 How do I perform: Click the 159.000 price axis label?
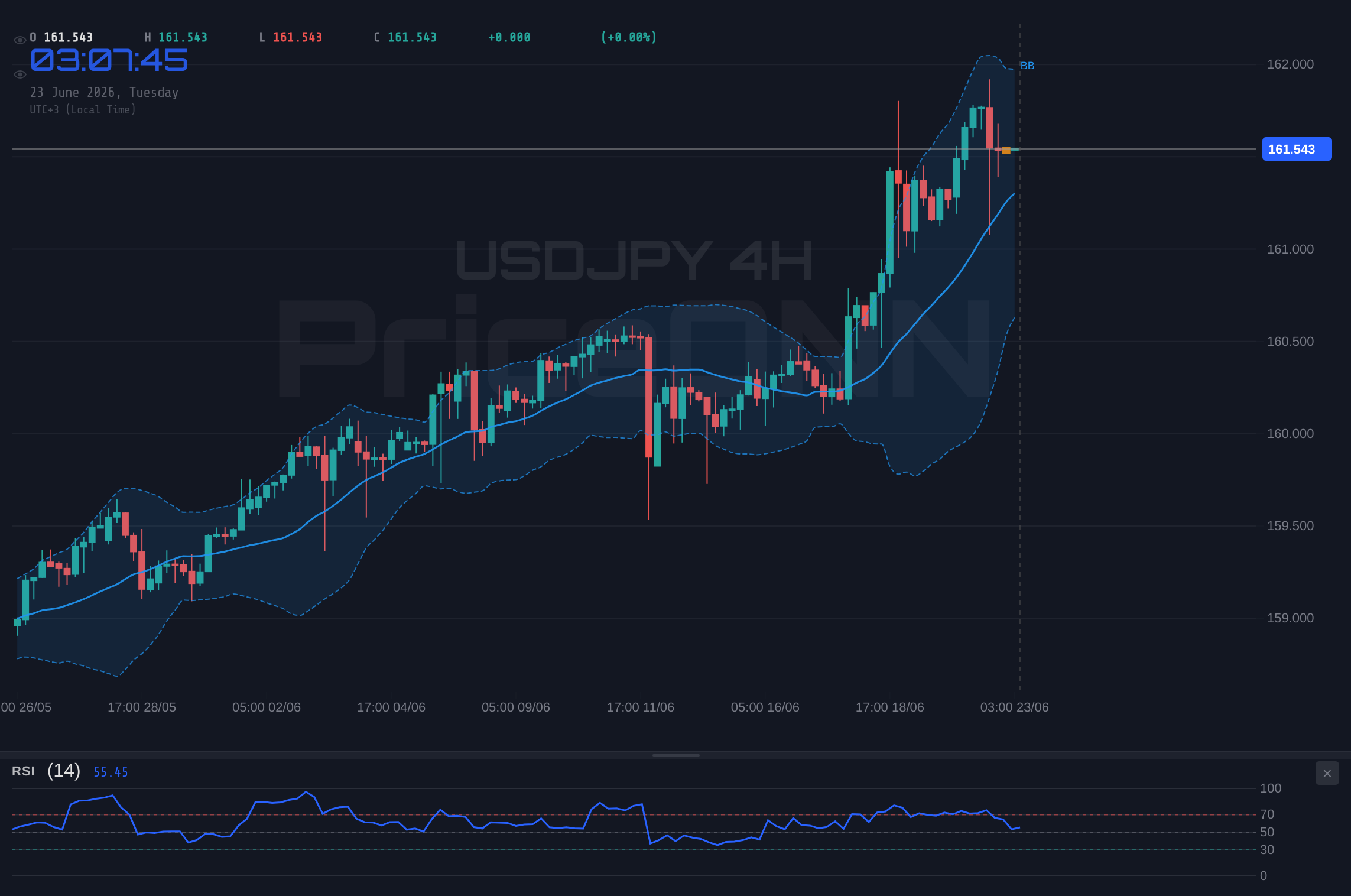1290,618
